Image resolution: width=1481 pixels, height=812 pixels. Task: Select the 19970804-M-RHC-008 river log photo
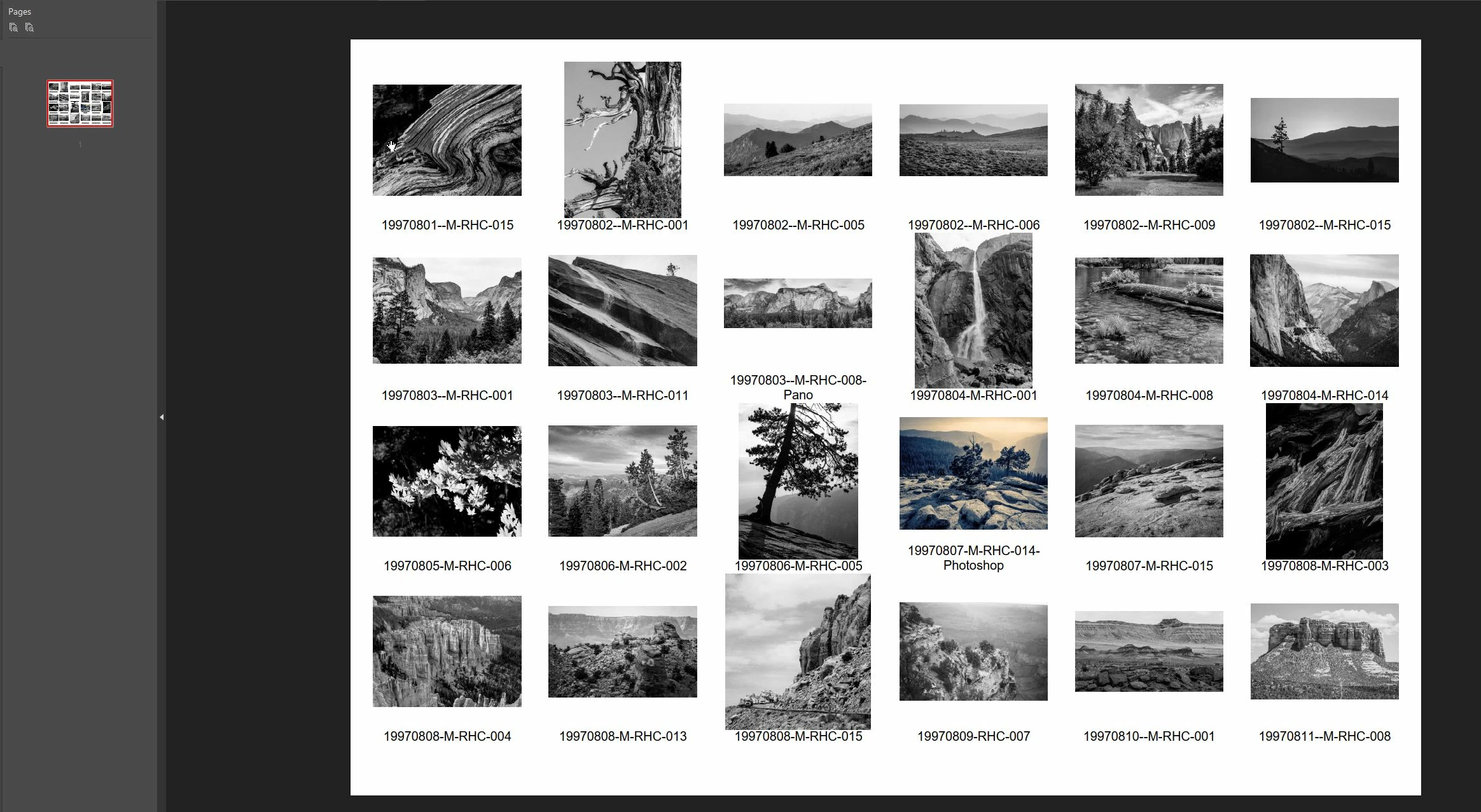[x=1149, y=310]
